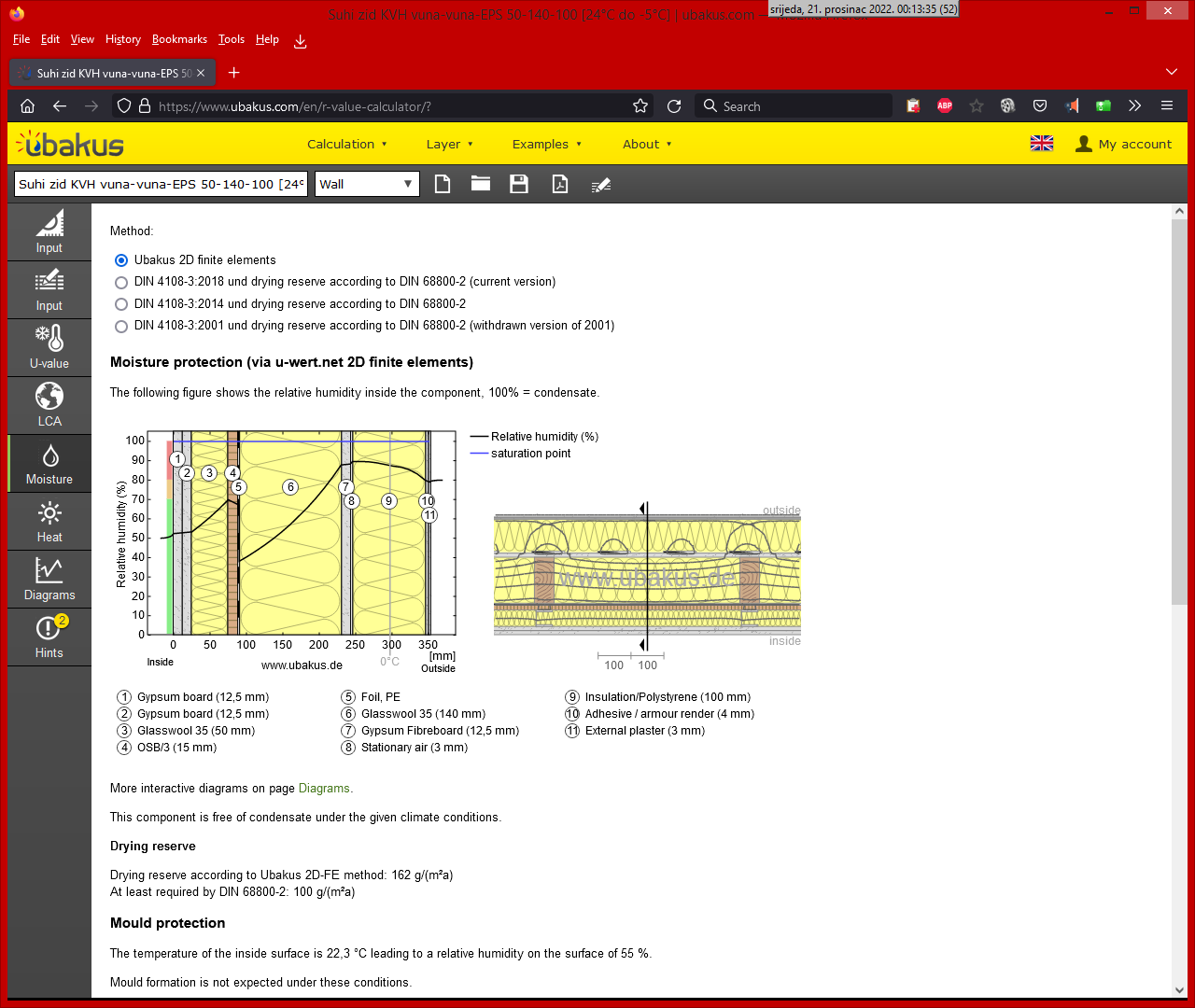Image resolution: width=1195 pixels, height=1008 pixels.
Task: Create a new component document
Action: click(x=443, y=184)
